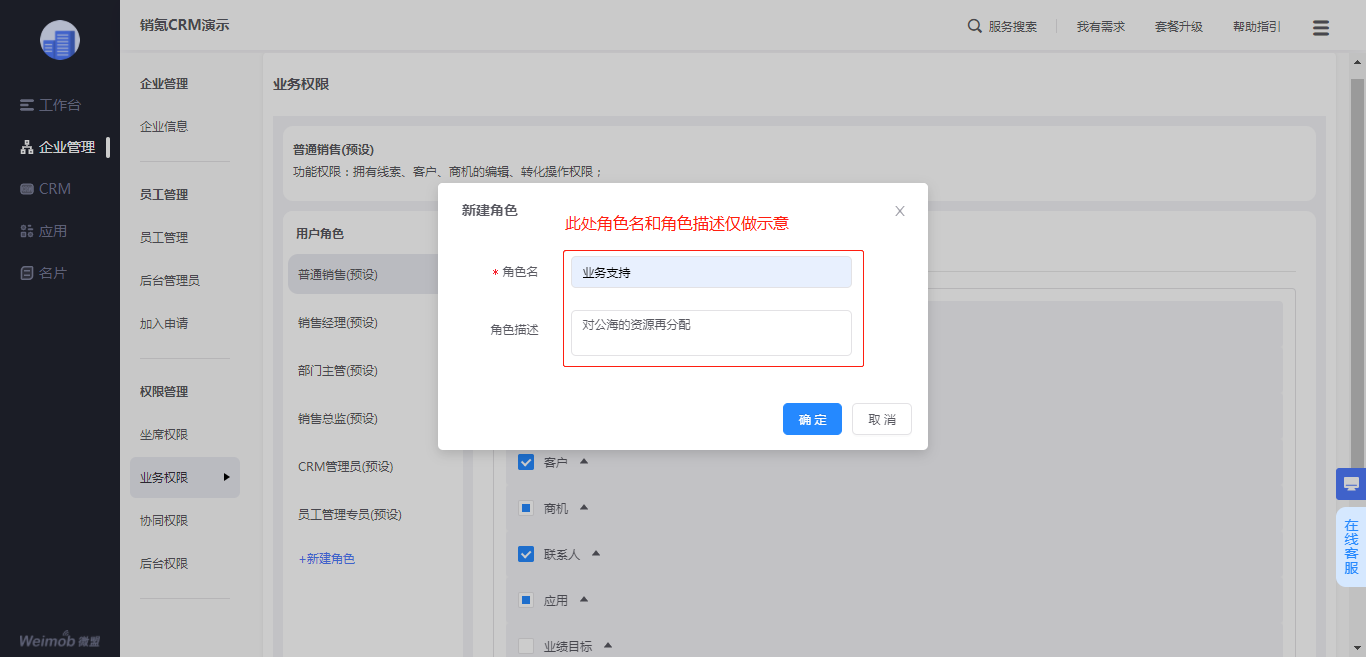Select the 员工管理专员(预设) role
1366x657 pixels.
[x=350, y=515]
